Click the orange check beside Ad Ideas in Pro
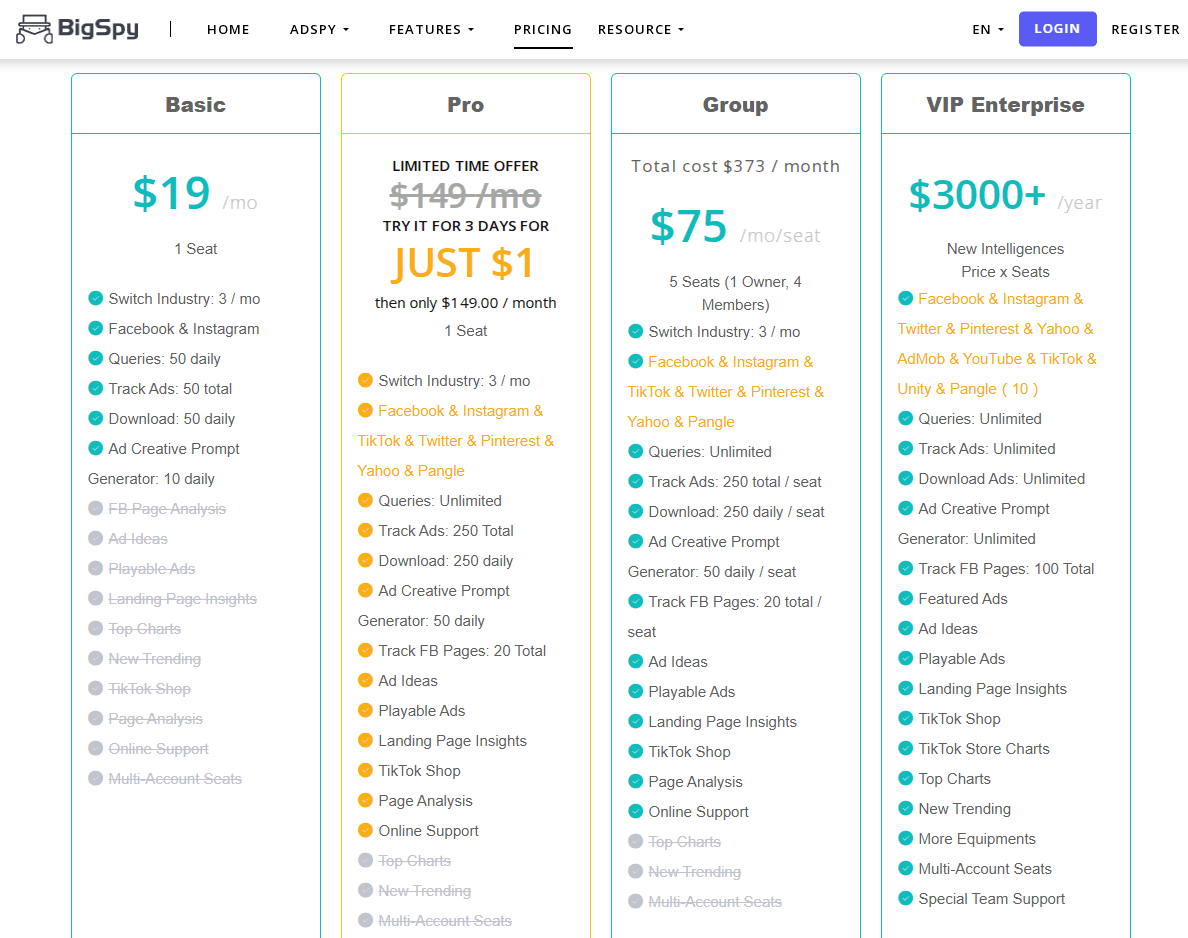Image resolution: width=1188 pixels, height=938 pixels. 366,680
